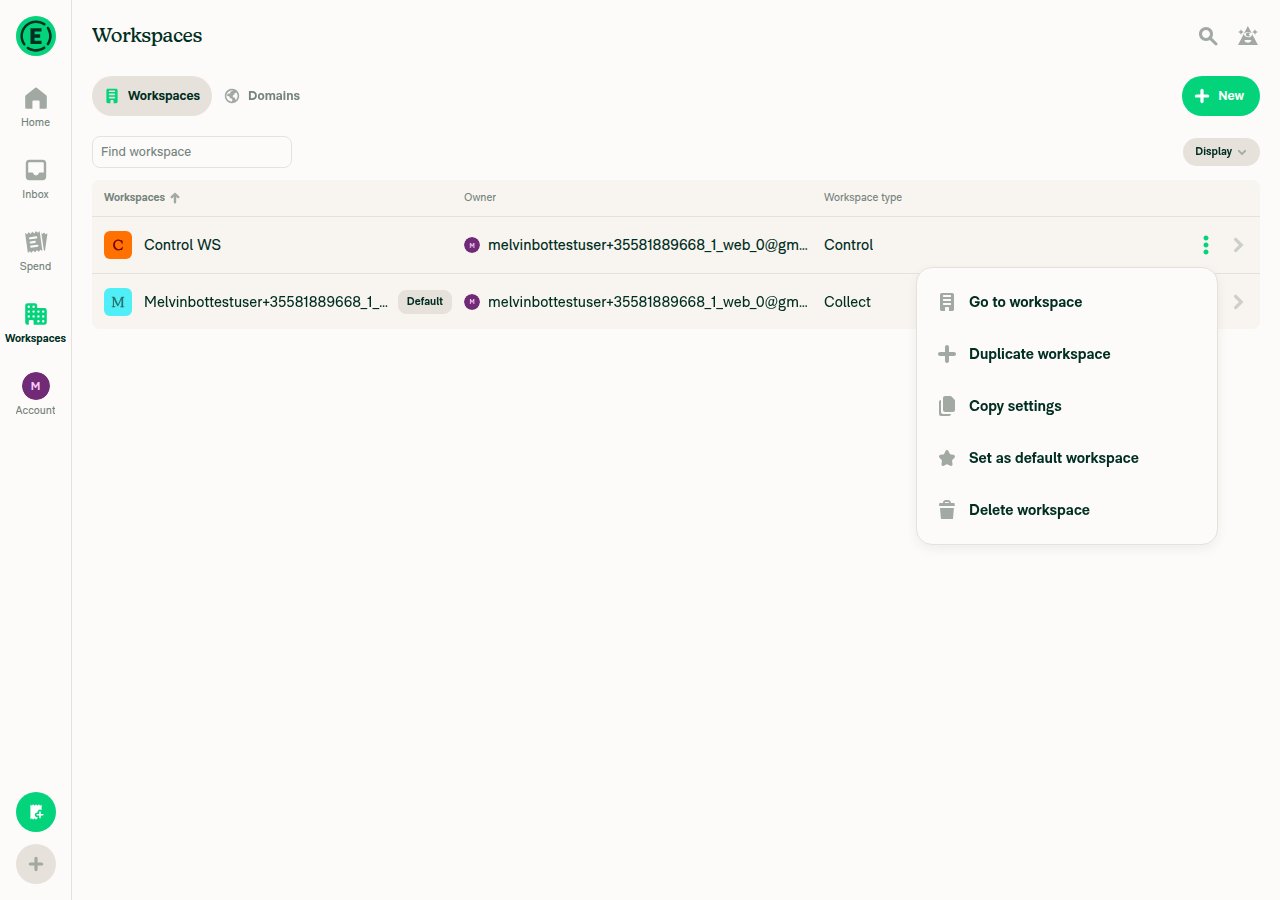Click the orange C avatar of Control WS
The image size is (1280, 900).
pyautogui.click(x=118, y=245)
